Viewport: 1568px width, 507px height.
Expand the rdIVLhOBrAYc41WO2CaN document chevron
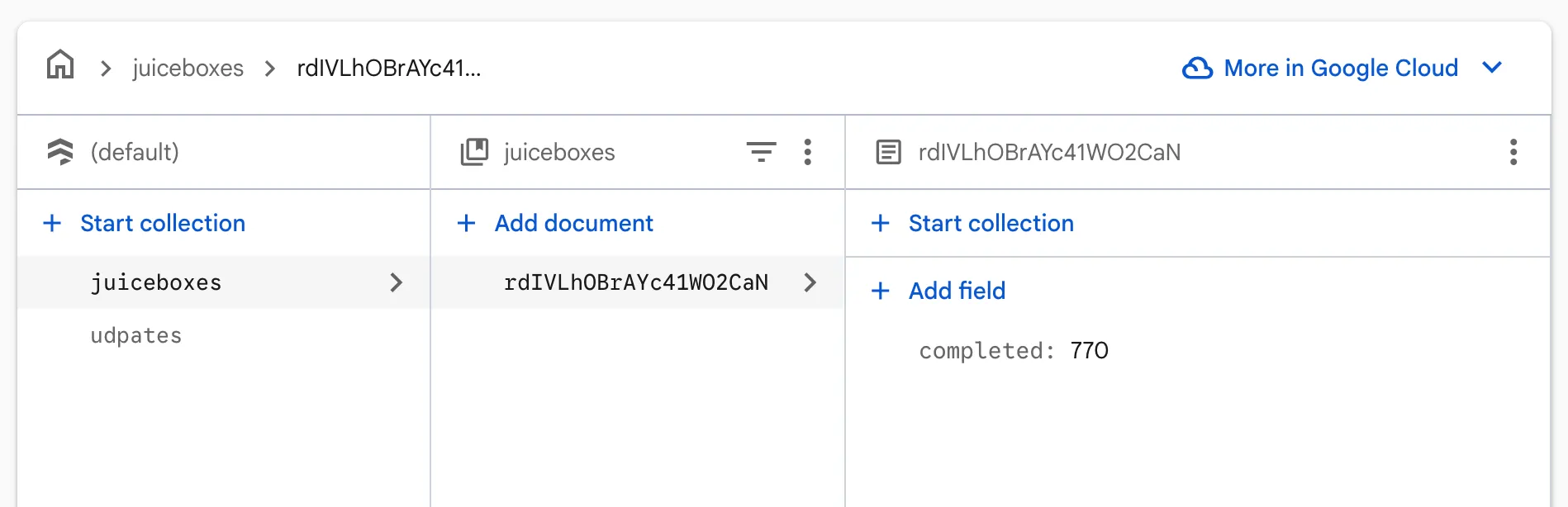point(810,282)
